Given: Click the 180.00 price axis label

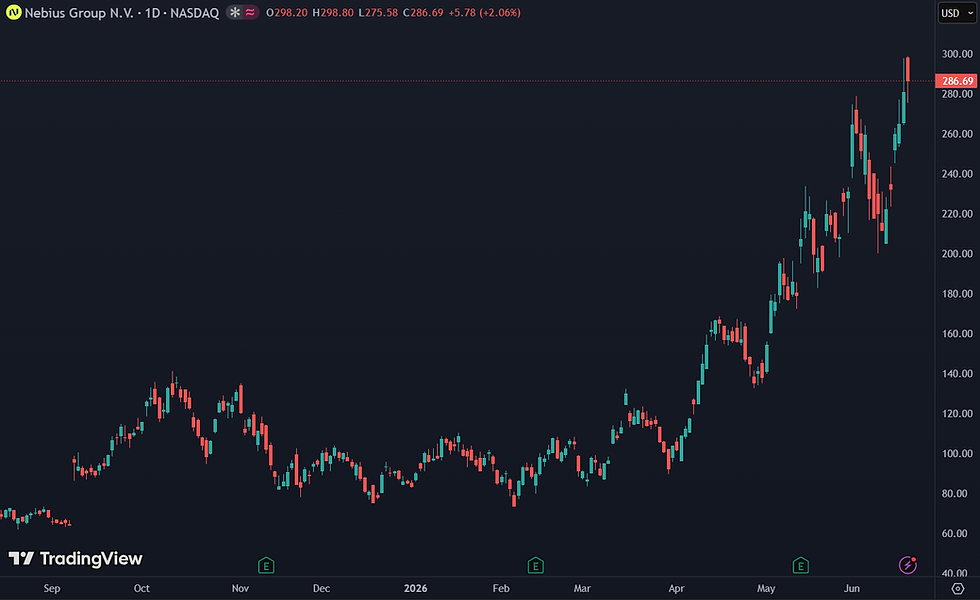Looking at the screenshot, I should tap(957, 294).
